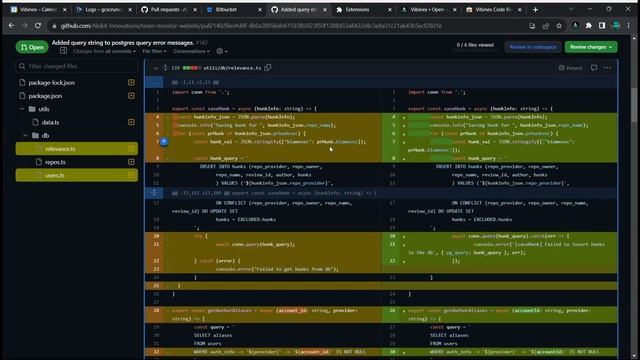
Task: Collapse the utils folder
Action: [x=22, y=109]
